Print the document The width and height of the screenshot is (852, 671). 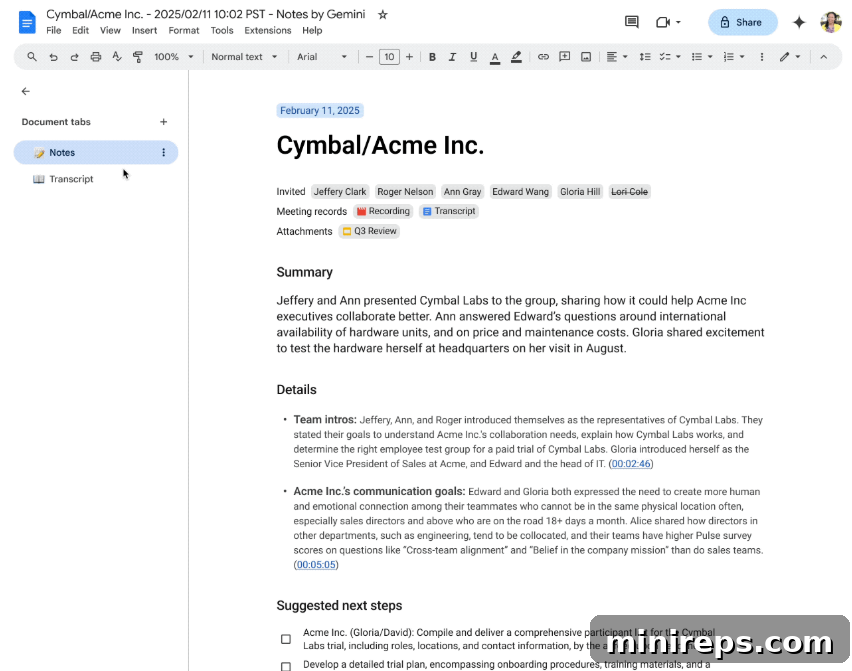tap(96, 57)
